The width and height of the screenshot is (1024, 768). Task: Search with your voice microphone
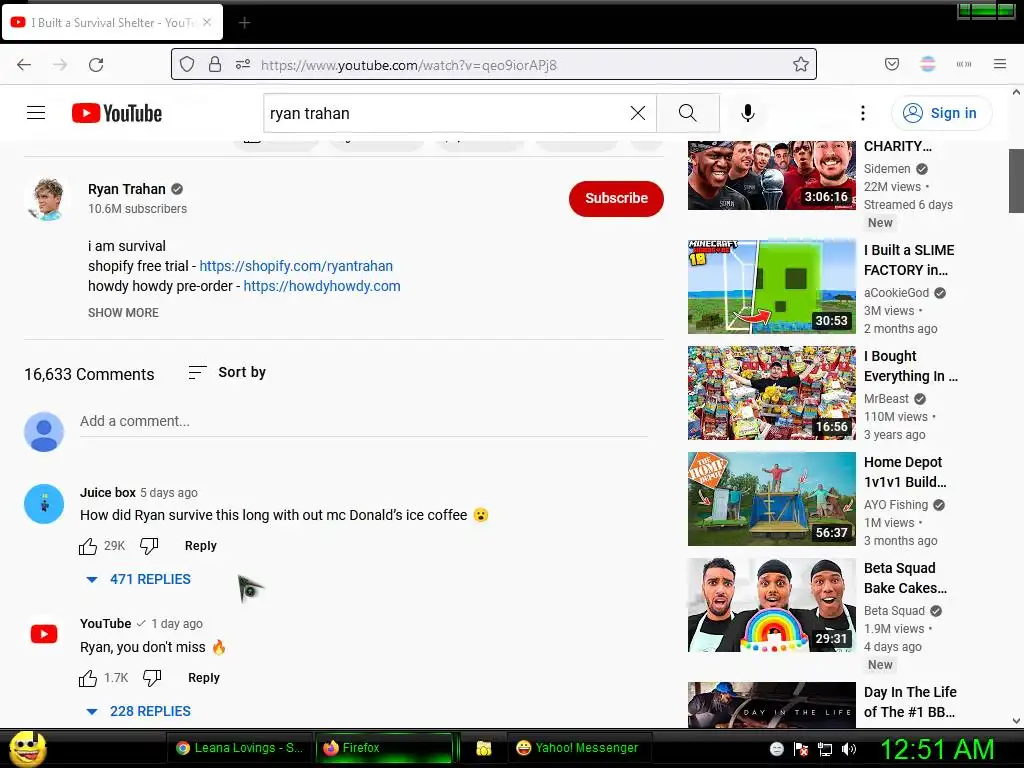click(x=748, y=113)
